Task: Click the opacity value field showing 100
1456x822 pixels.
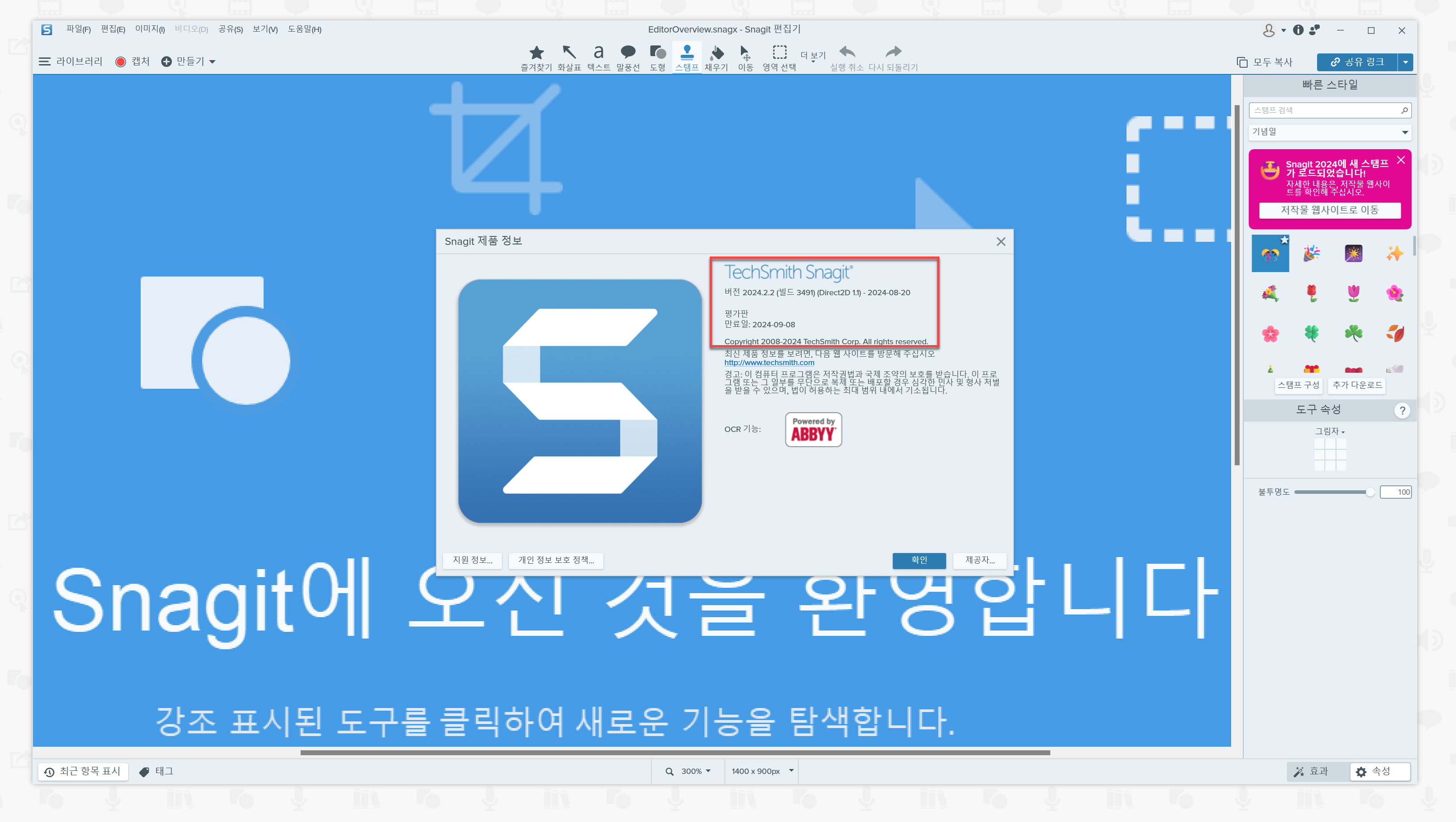Action: (x=1395, y=492)
